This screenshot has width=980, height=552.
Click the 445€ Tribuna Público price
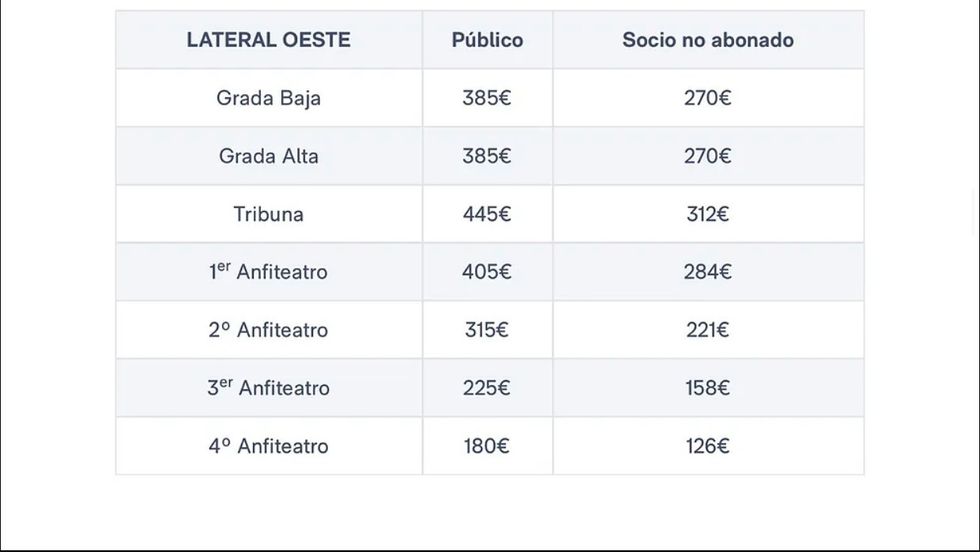[487, 214]
